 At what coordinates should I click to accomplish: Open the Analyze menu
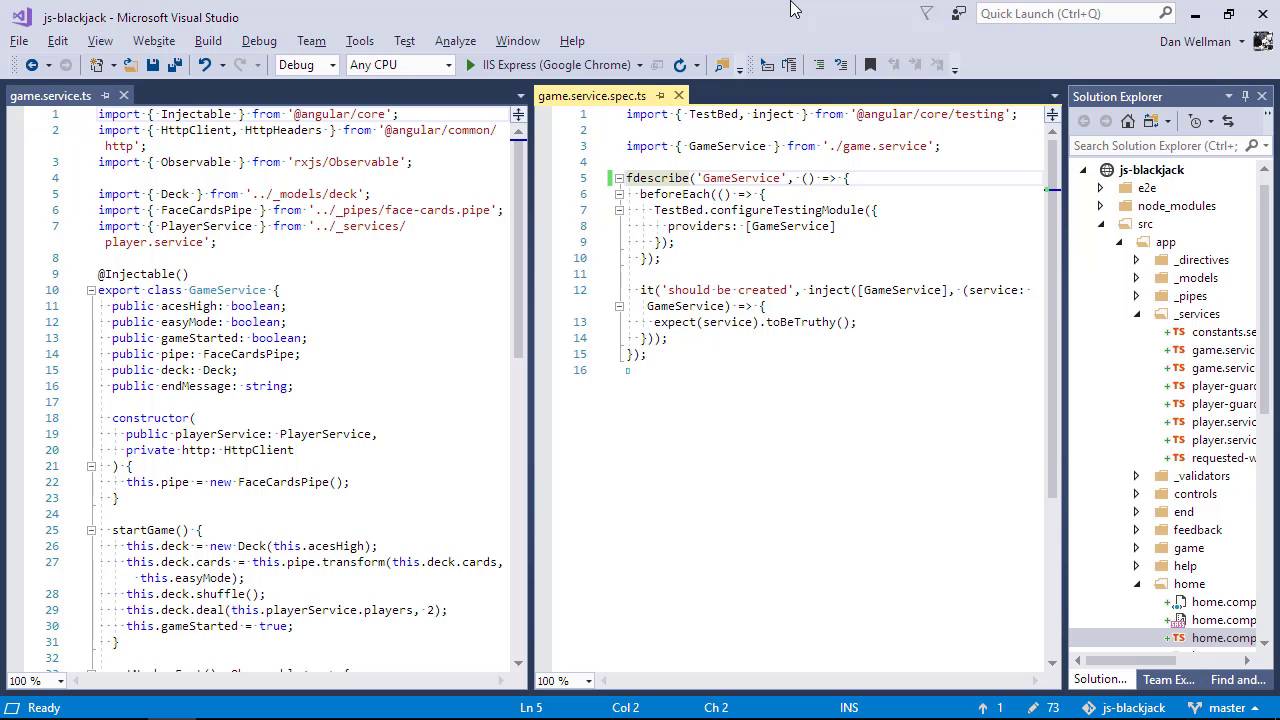point(455,41)
